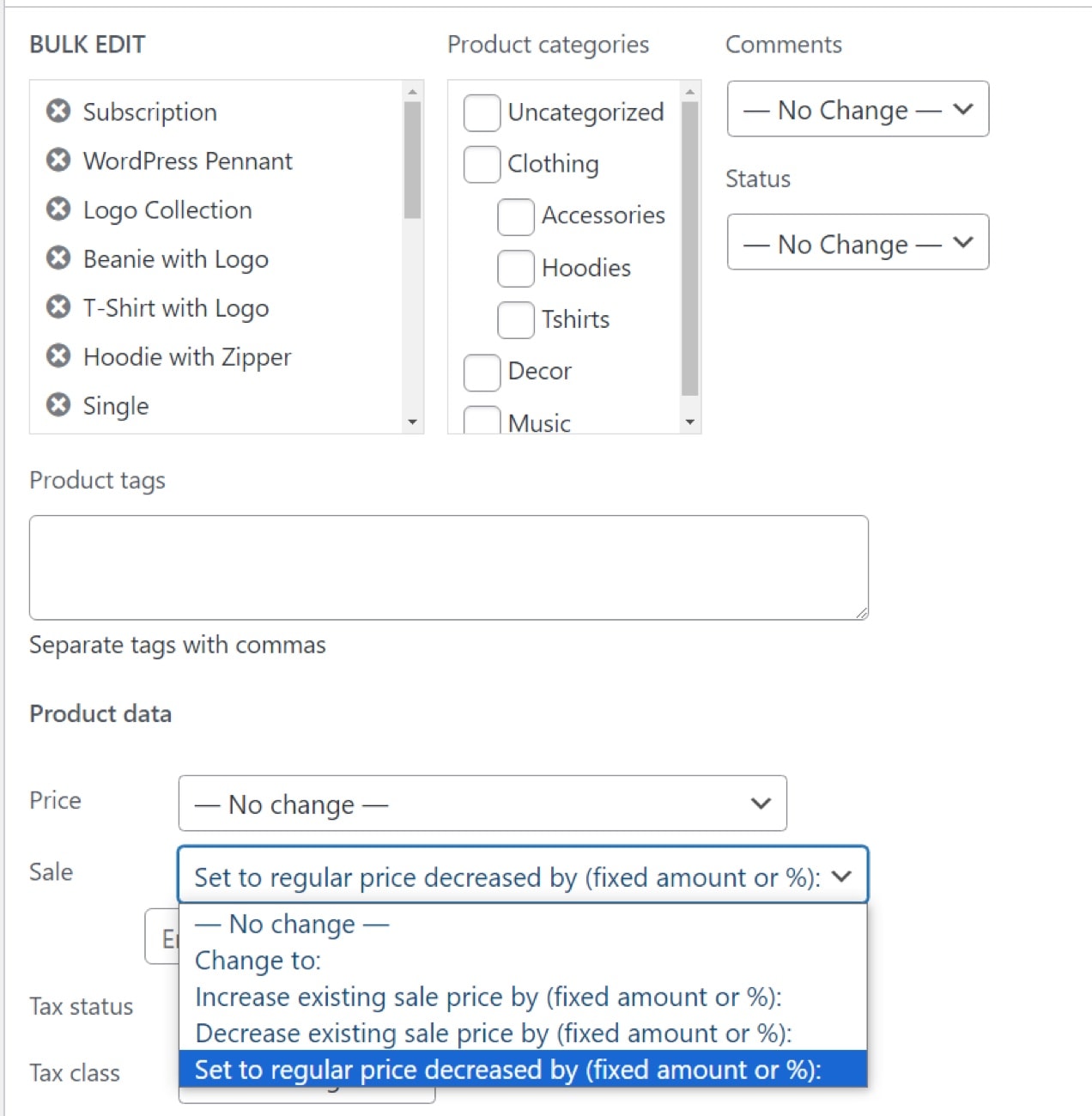Image resolution: width=1092 pixels, height=1116 pixels.
Task: Check the Decor category checkbox
Action: pos(482,372)
